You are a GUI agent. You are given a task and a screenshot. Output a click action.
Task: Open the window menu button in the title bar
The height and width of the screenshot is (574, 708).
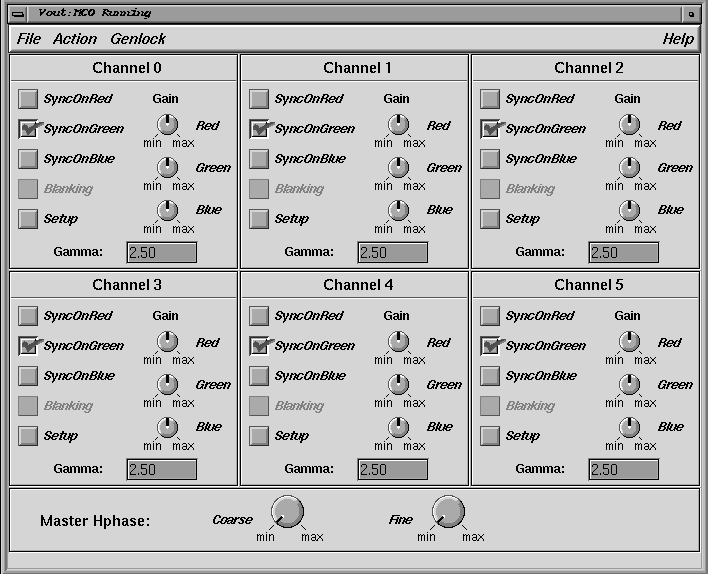tap(18, 14)
